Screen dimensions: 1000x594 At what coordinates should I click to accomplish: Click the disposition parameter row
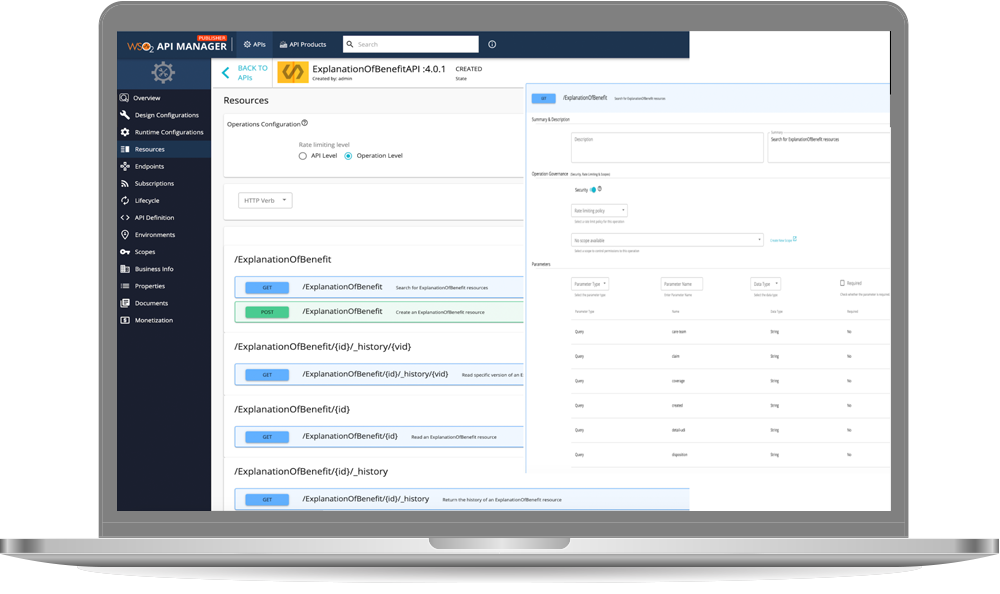tap(730, 455)
